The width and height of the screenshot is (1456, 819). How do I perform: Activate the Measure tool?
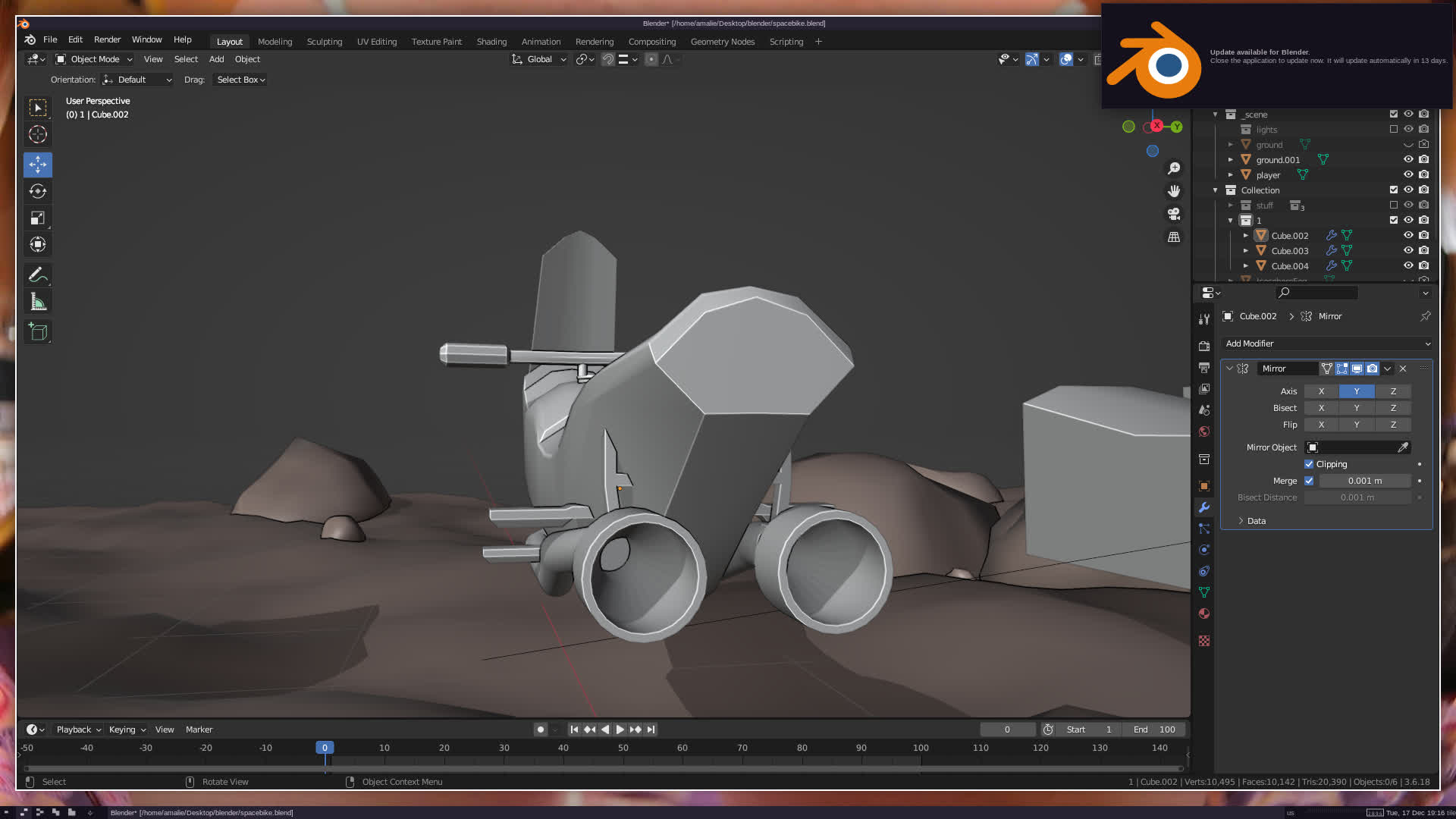point(37,302)
